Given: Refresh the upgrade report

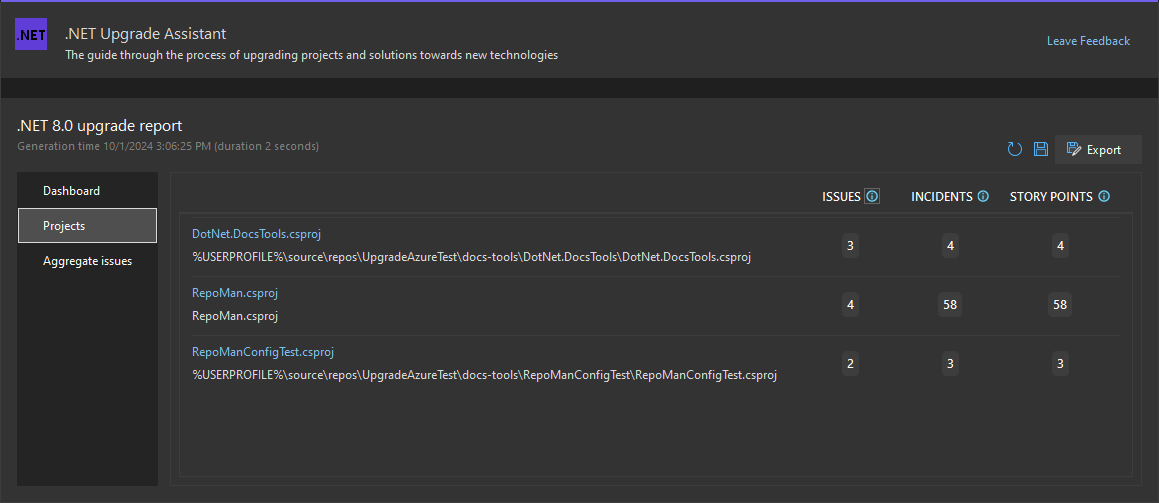Looking at the screenshot, I should pos(1015,150).
